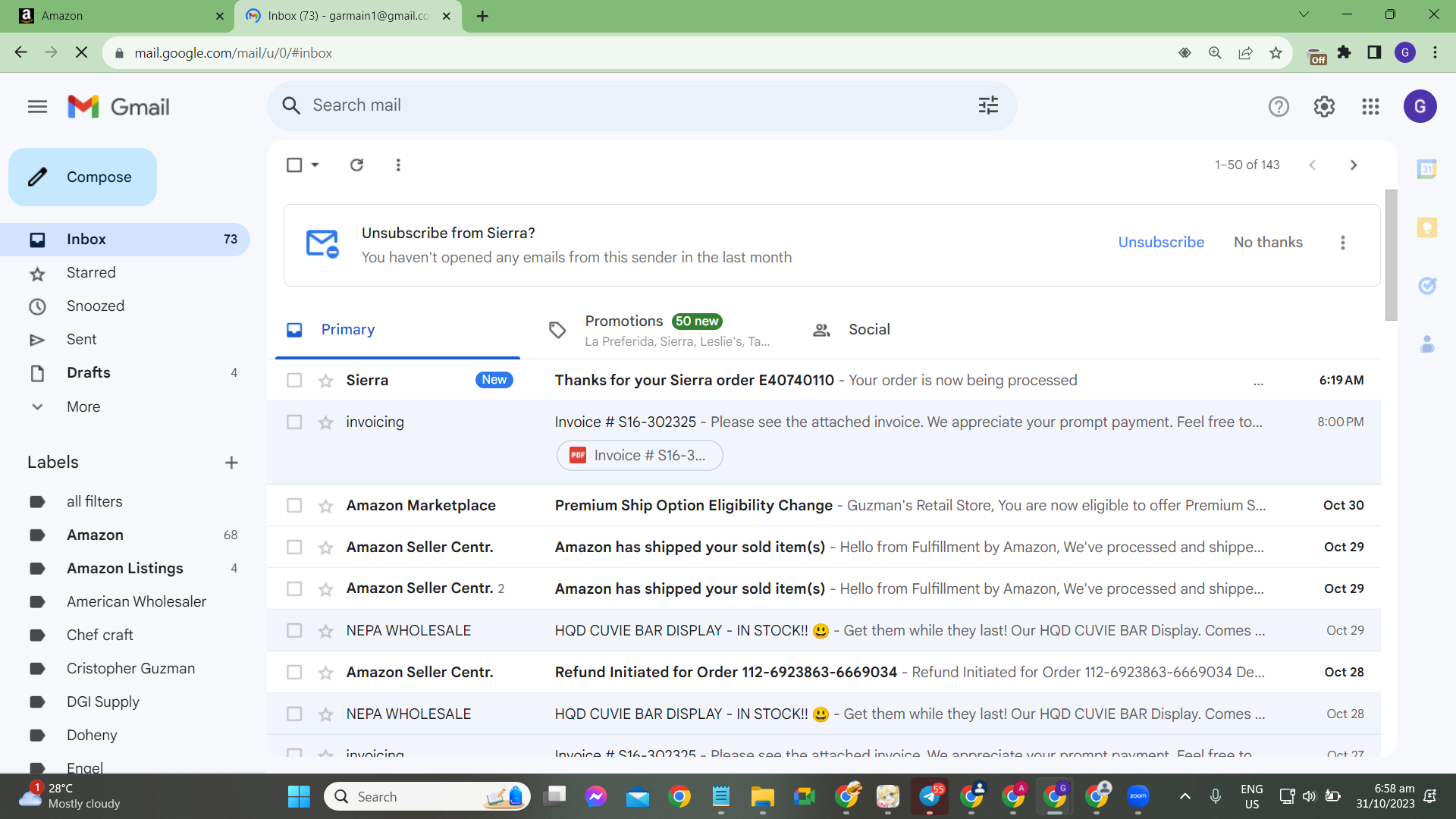Click Unsubscribe from Sierra
Screen dimensions: 1456x819
click(x=1161, y=243)
